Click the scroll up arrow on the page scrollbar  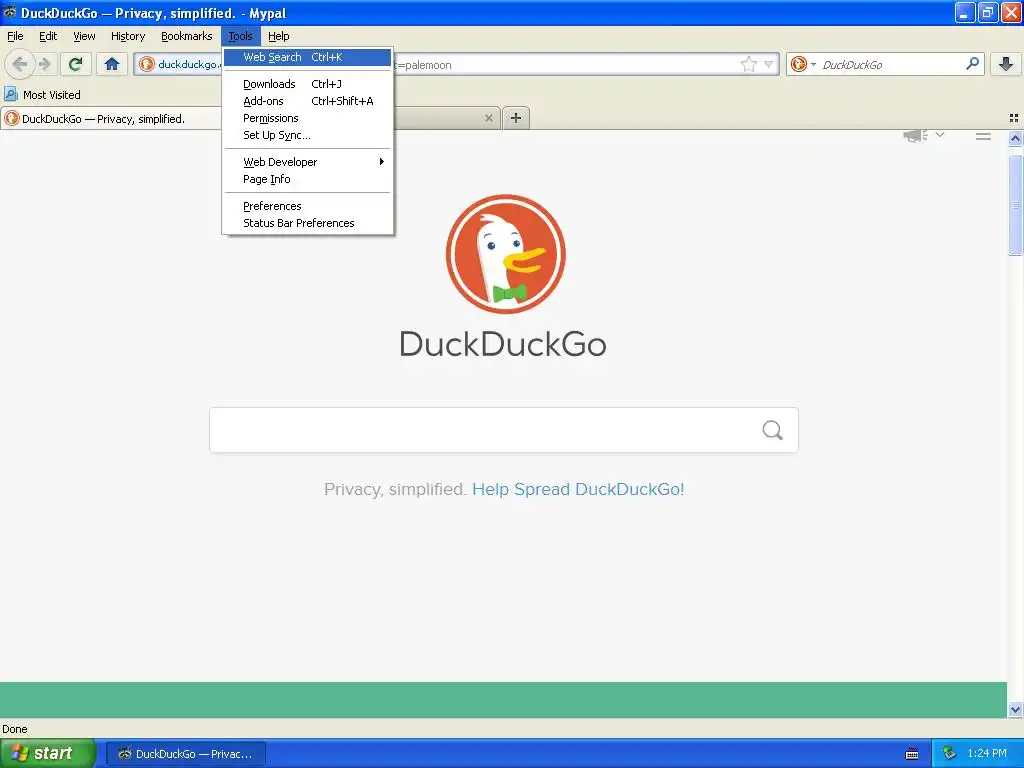(1015, 138)
